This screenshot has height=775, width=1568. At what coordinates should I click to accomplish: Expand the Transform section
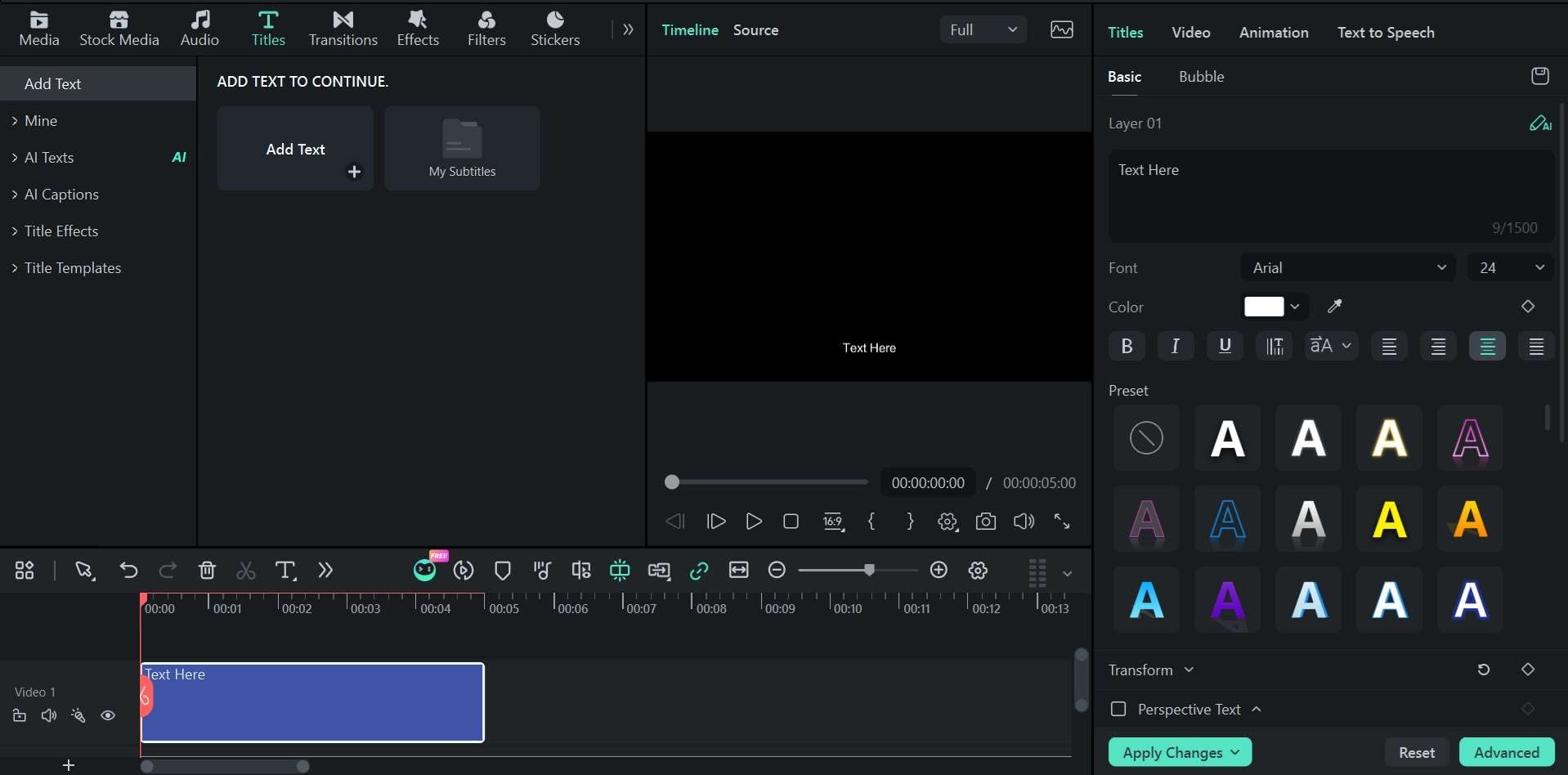(1151, 670)
